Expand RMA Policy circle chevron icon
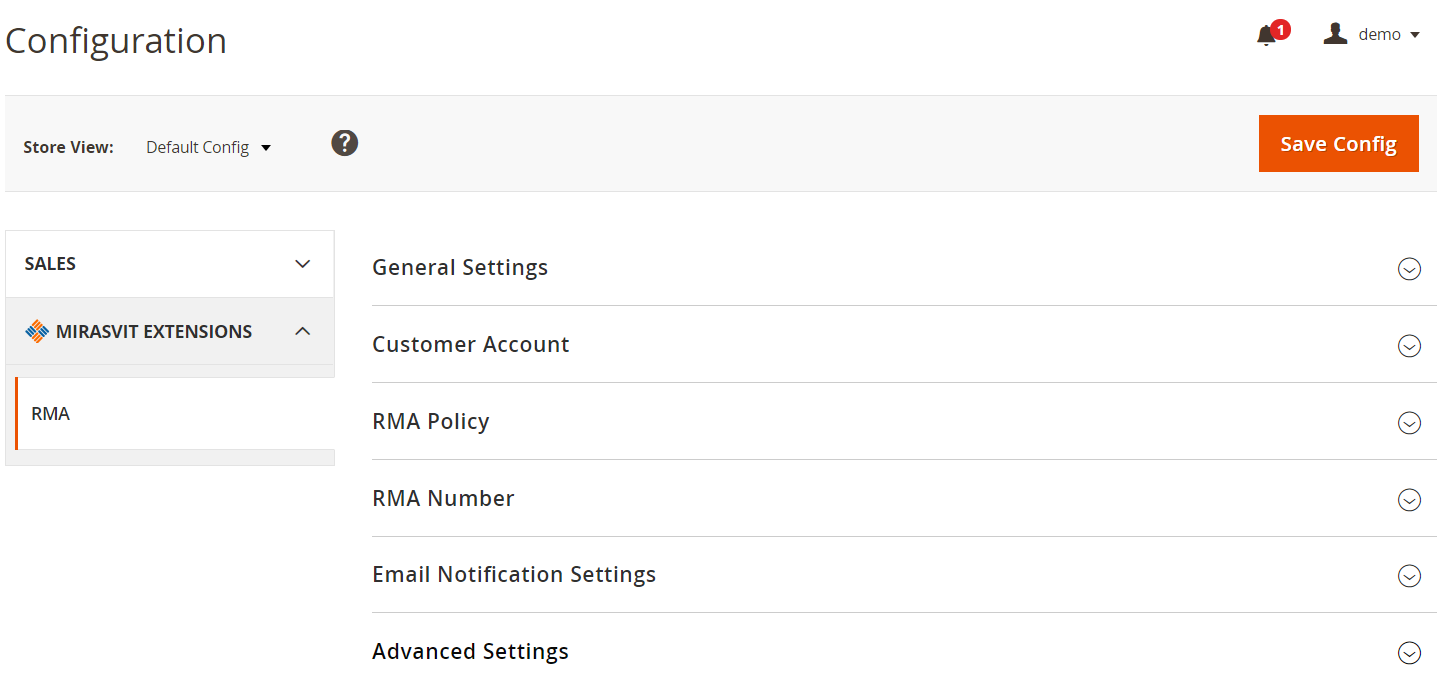Viewport: 1442px width, 693px height. 1409,423
